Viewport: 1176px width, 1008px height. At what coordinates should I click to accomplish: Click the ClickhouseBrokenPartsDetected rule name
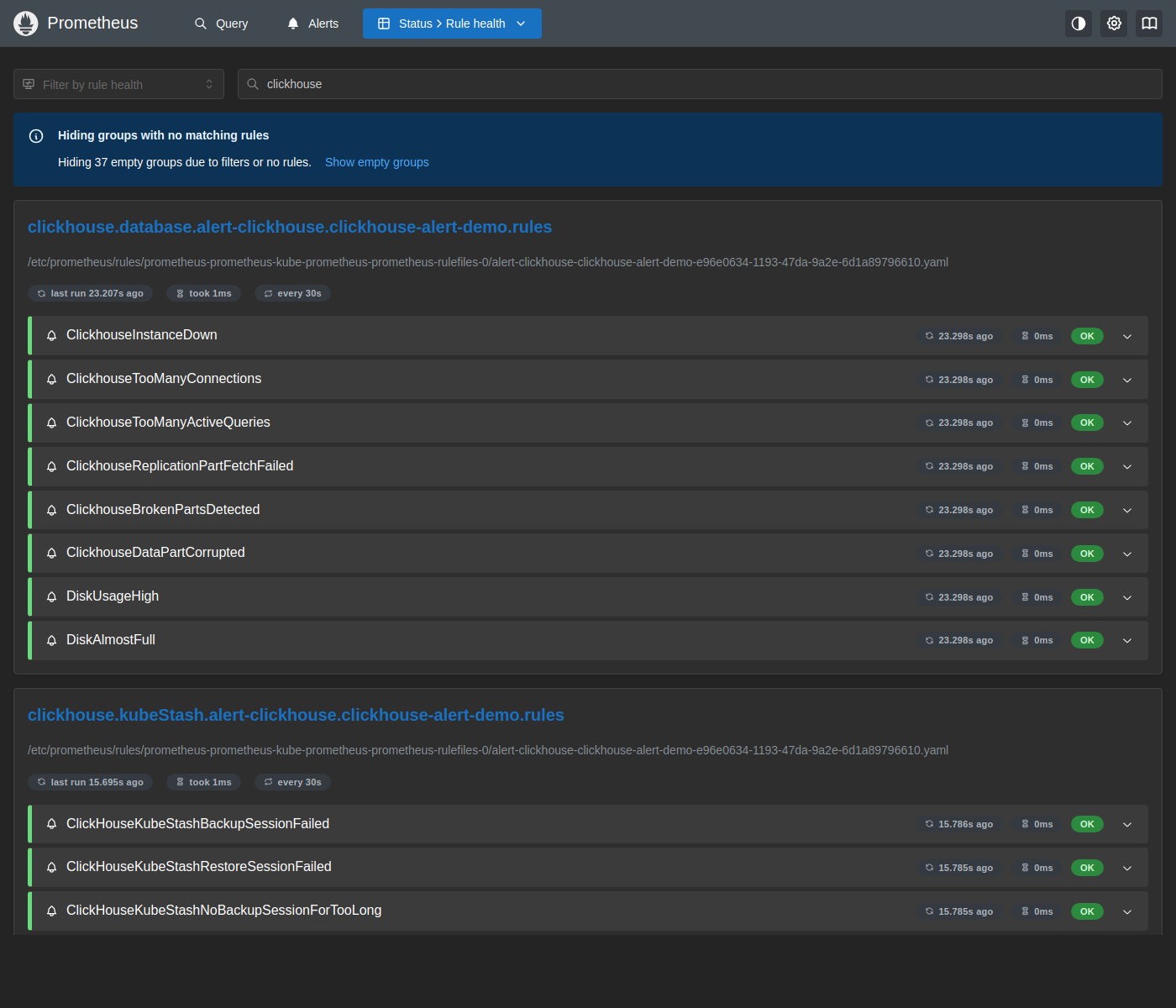tap(163, 510)
